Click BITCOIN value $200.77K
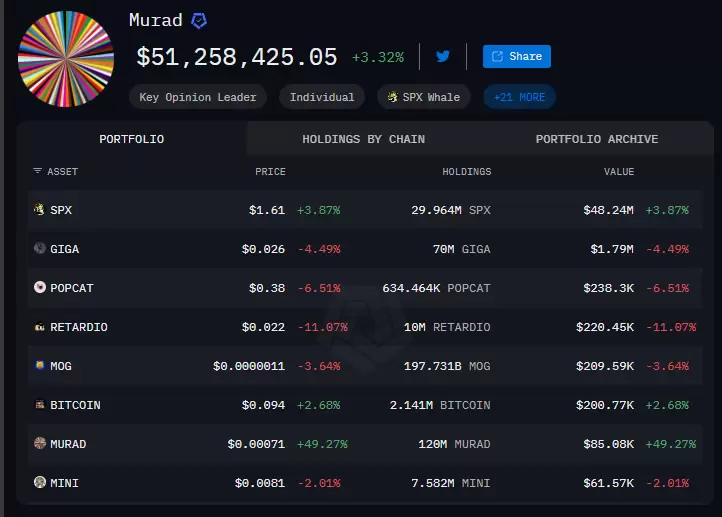The height and width of the screenshot is (517, 722). (605, 405)
